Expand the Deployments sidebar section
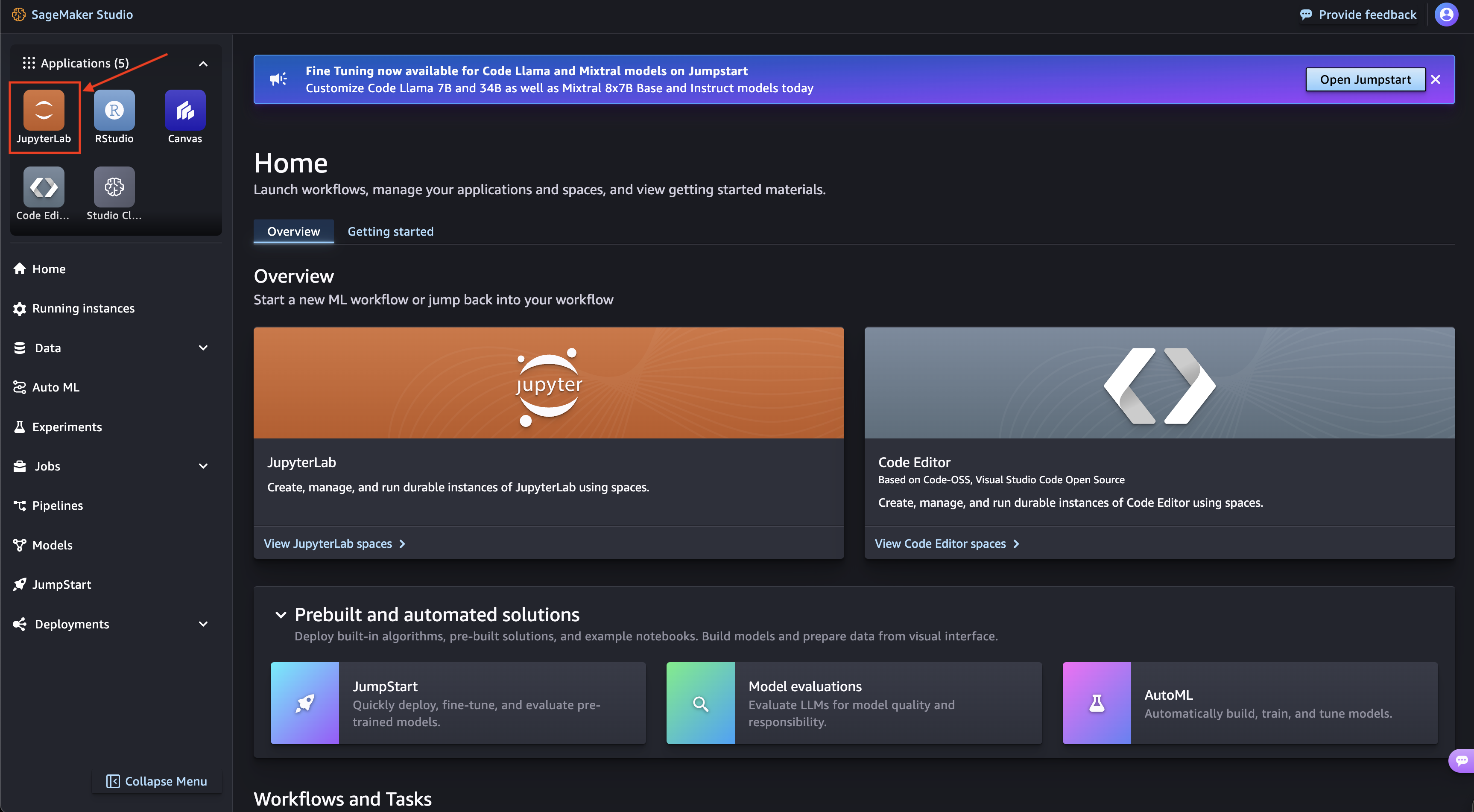The width and height of the screenshot is (1474, 812). (x=203, y=624)
